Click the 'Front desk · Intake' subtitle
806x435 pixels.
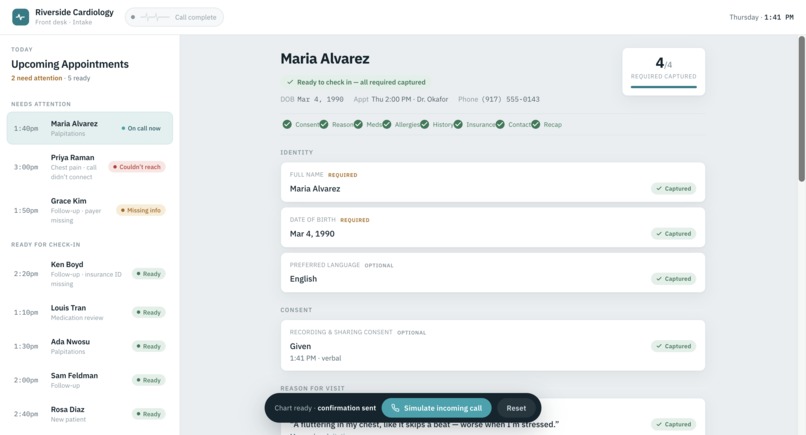pyautogui.click(x=64, y=23)
